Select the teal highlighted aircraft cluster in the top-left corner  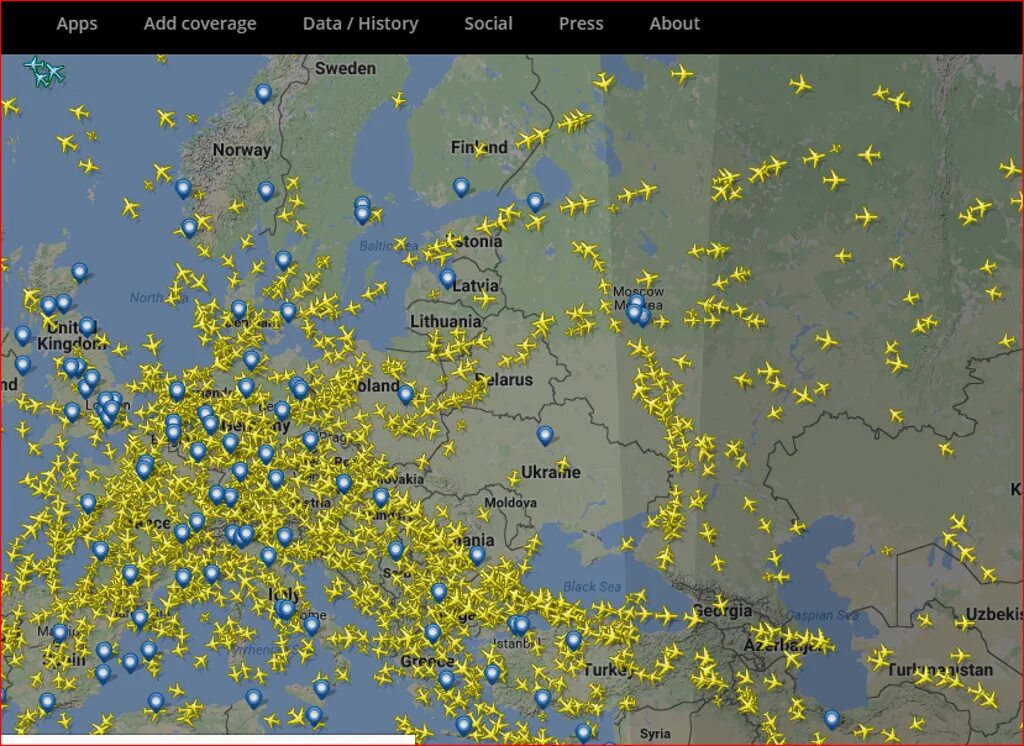coord(44,72)
